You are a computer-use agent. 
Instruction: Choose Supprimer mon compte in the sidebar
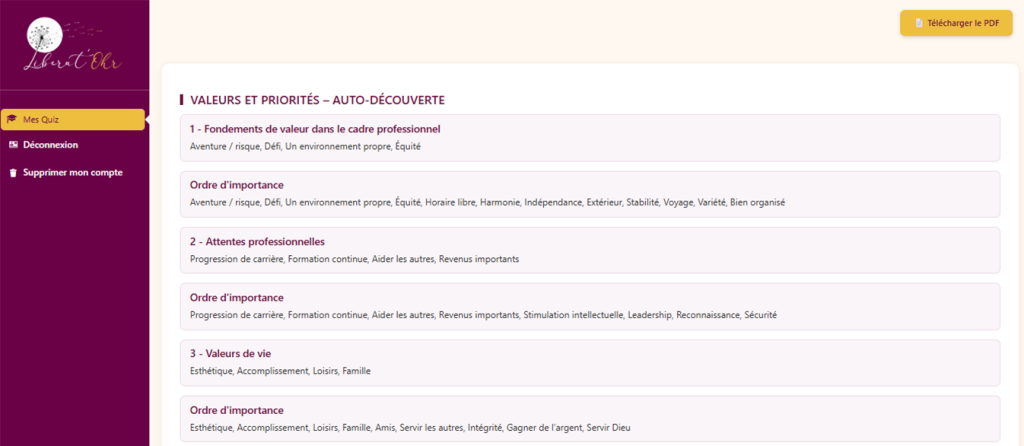point(72,173)
